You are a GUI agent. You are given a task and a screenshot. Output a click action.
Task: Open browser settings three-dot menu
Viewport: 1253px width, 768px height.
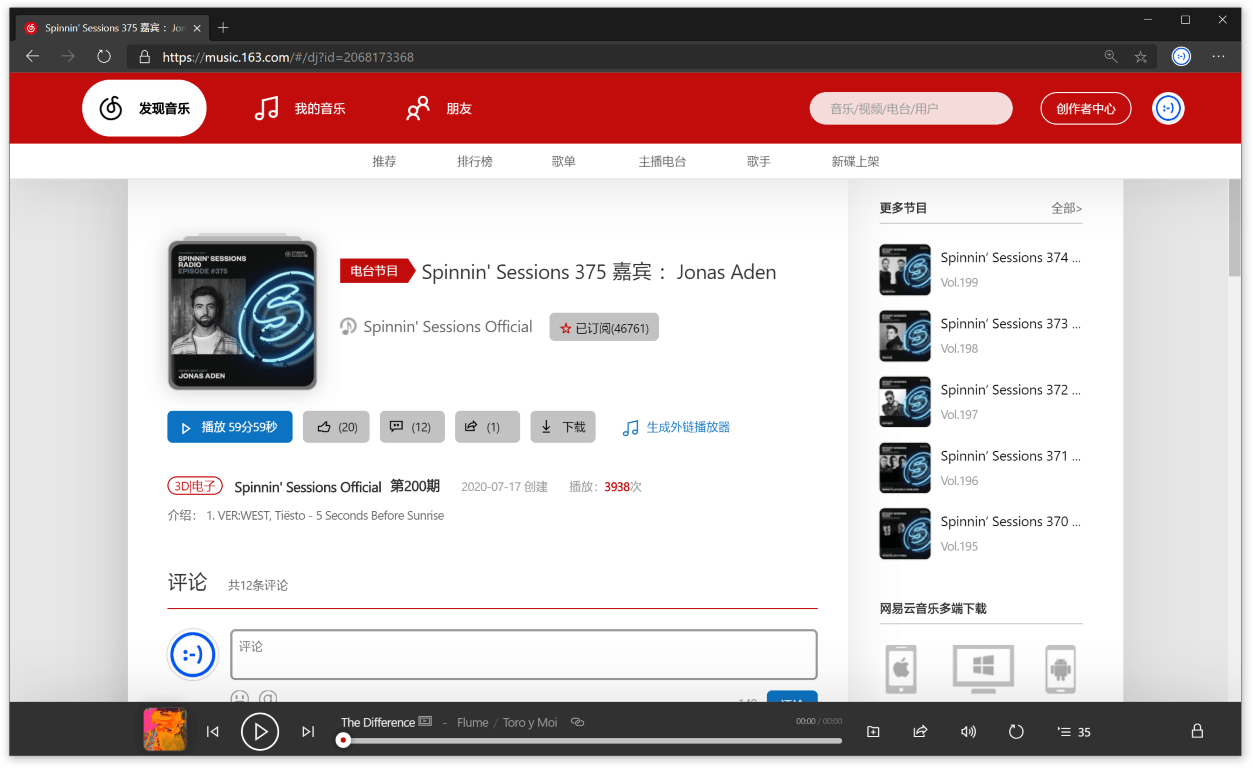click(1218, 57)
